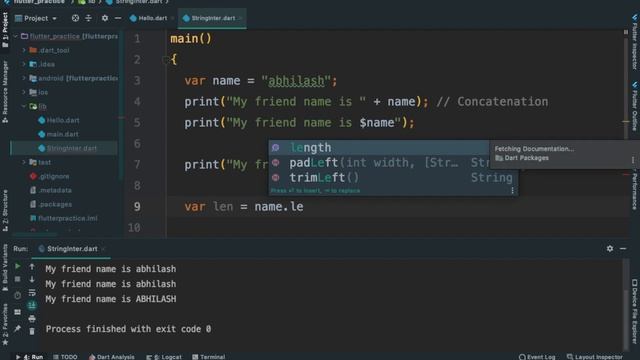
Task: Toggle the 1: Project side tab
Action: (5, 29)
